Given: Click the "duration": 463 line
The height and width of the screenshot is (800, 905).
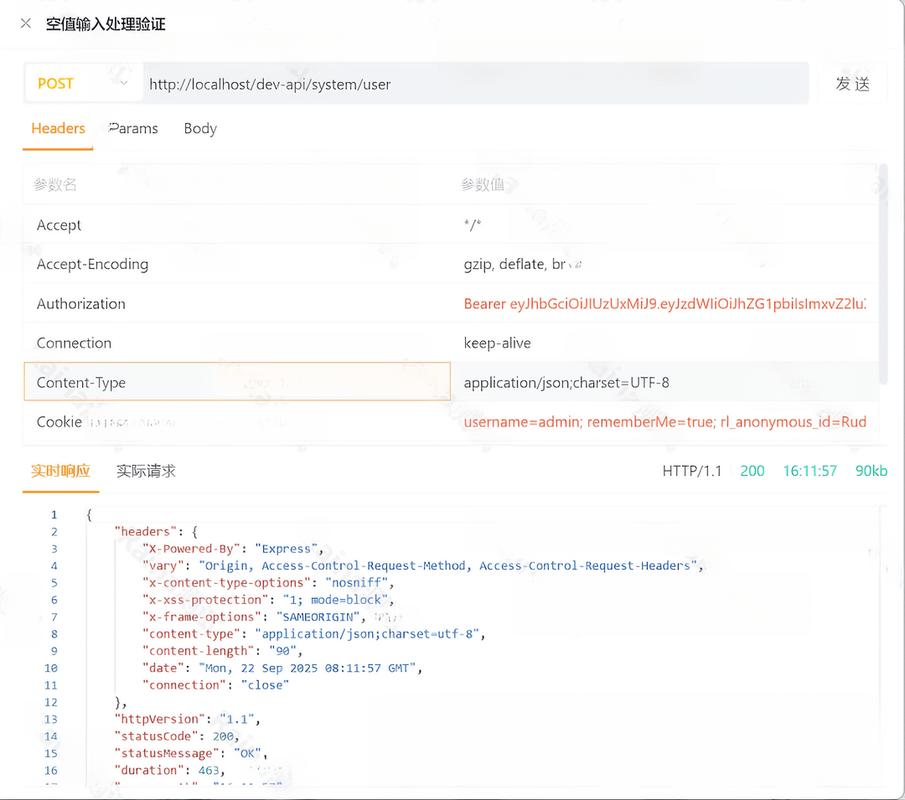Looking at the screenshot, I should [170, 770].
